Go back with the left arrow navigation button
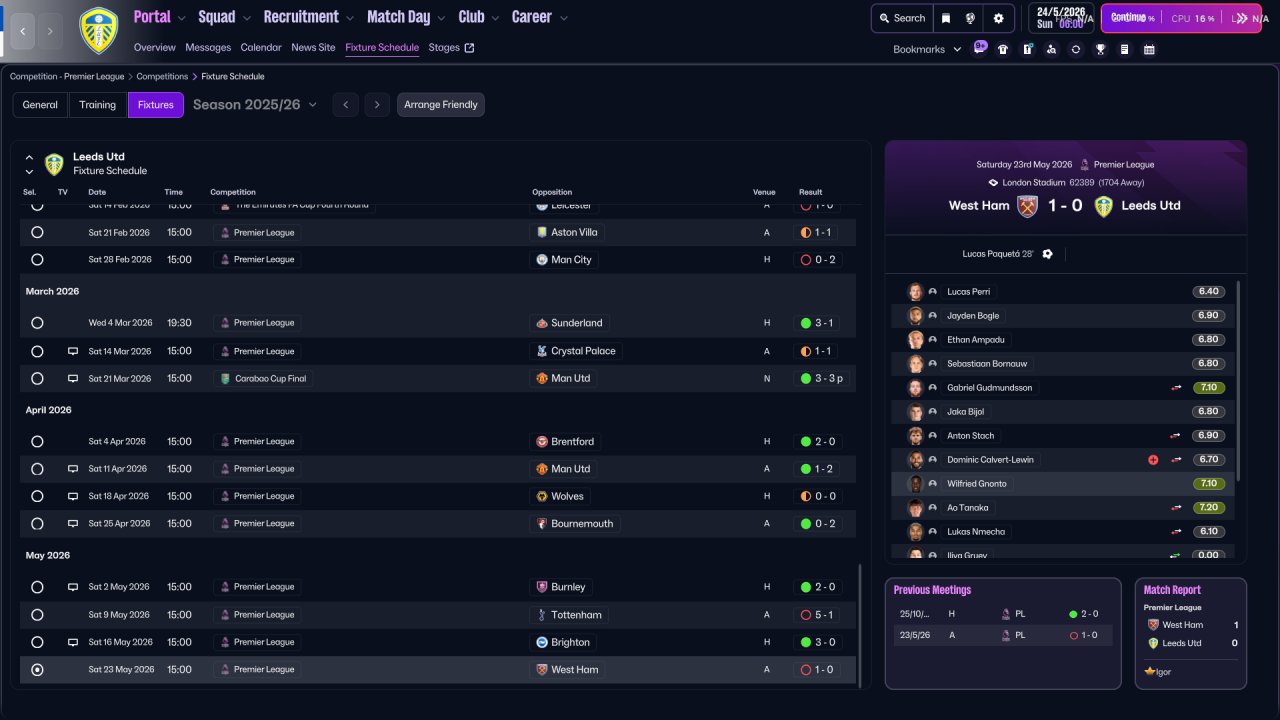 23,32
